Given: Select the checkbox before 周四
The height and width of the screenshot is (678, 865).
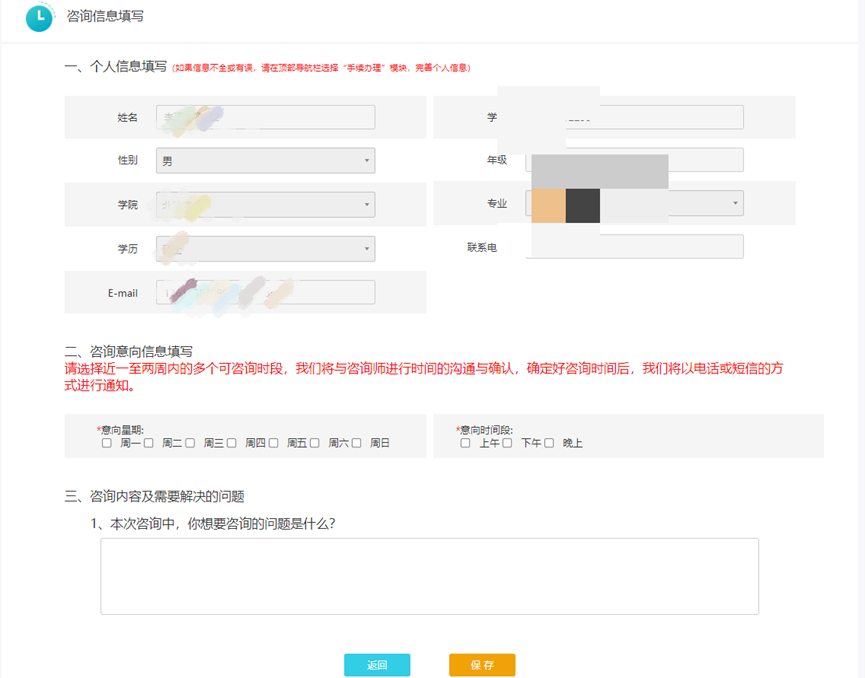Looking at the screenshot, I should click(x=232, y=443).
